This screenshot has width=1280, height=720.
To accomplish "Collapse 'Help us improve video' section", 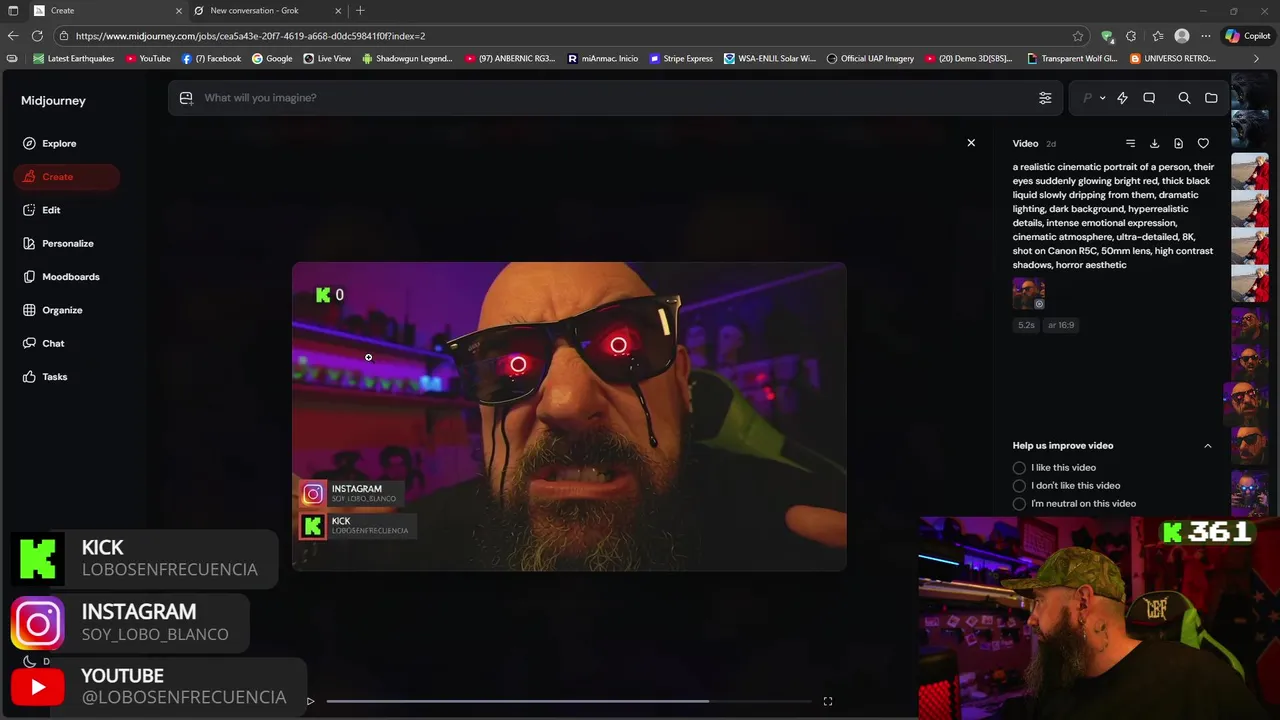I will 1207,446.
